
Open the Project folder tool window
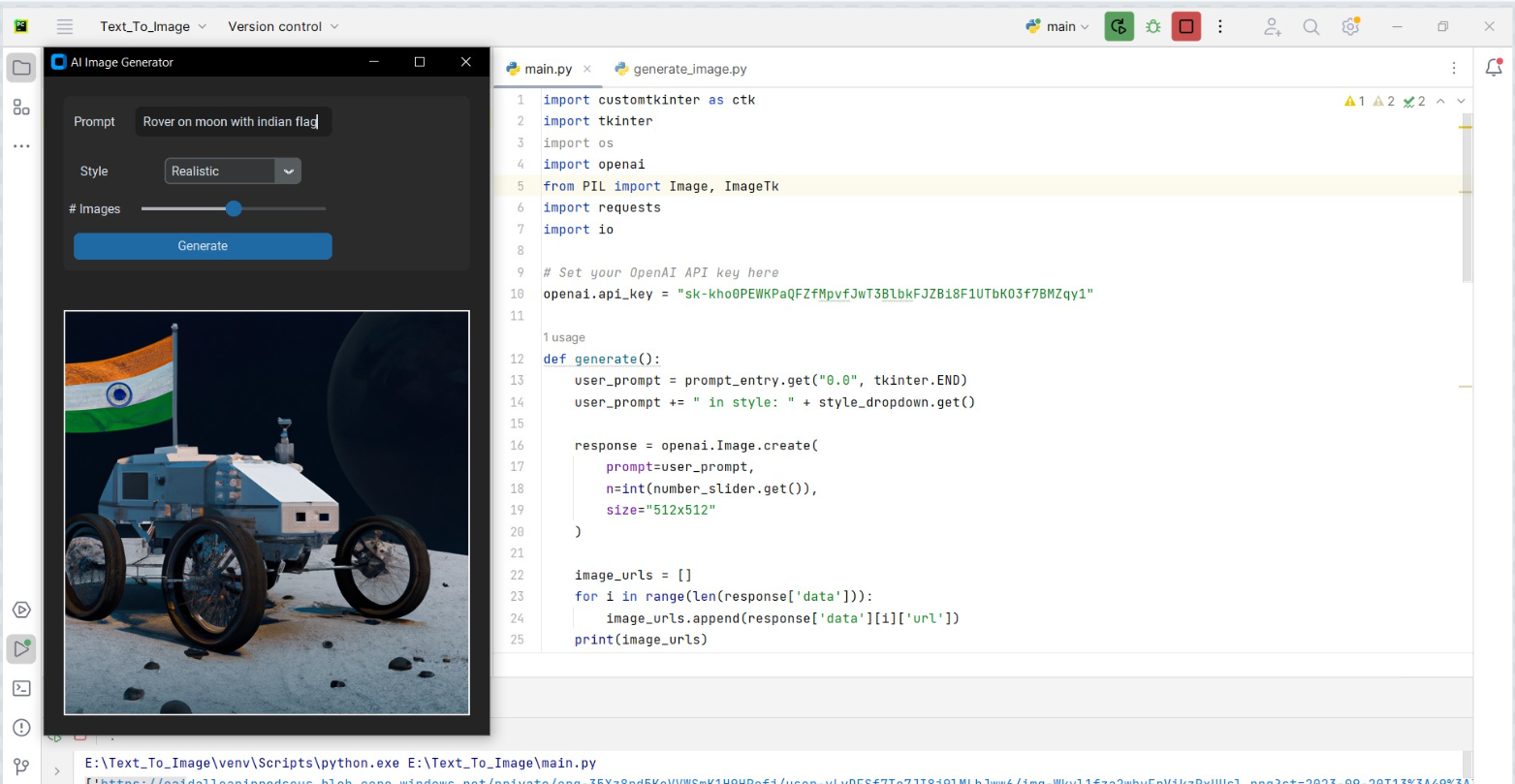tap(21, 68)
